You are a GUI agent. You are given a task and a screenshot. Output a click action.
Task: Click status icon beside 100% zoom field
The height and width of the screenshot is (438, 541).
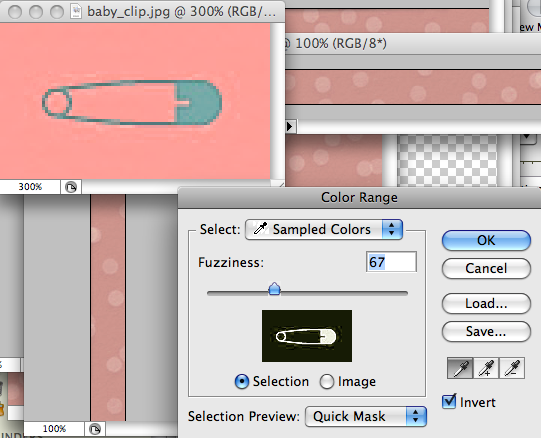[95, 429]
